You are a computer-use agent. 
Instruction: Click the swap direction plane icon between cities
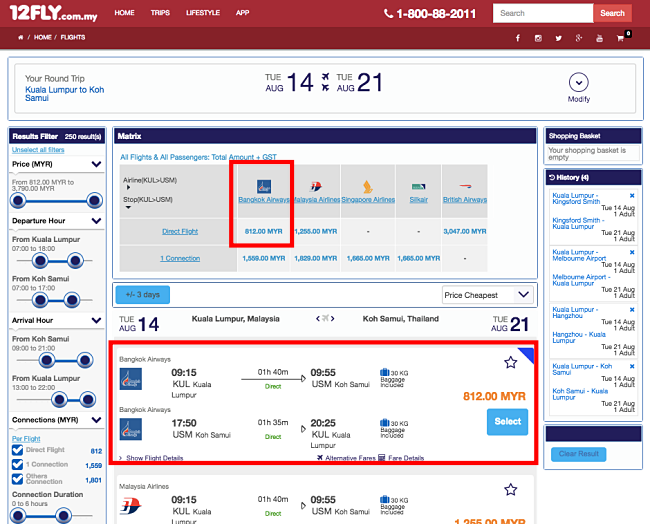point(325,318)
